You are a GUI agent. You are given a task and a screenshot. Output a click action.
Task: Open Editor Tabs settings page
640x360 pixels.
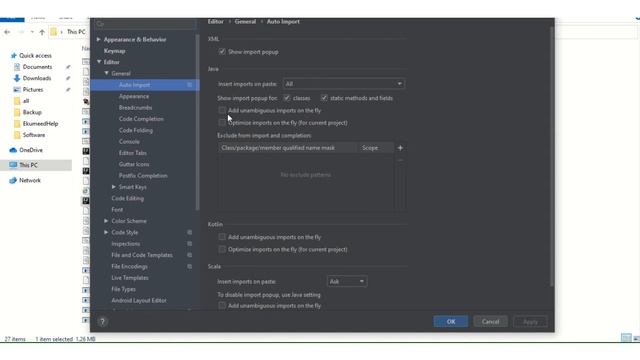[x=133, y=153]
